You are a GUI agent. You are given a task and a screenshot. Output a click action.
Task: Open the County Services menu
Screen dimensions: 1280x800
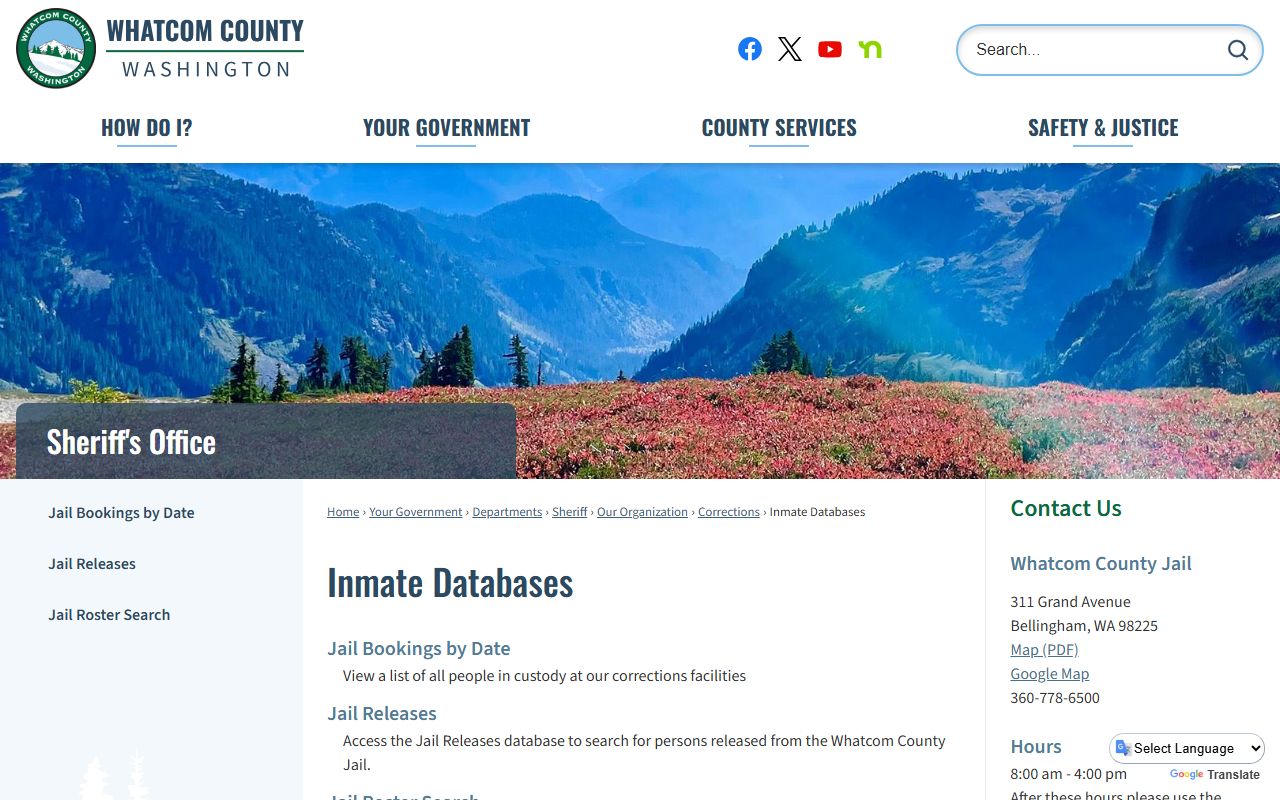pyautogui.click(x=779, y=128)
